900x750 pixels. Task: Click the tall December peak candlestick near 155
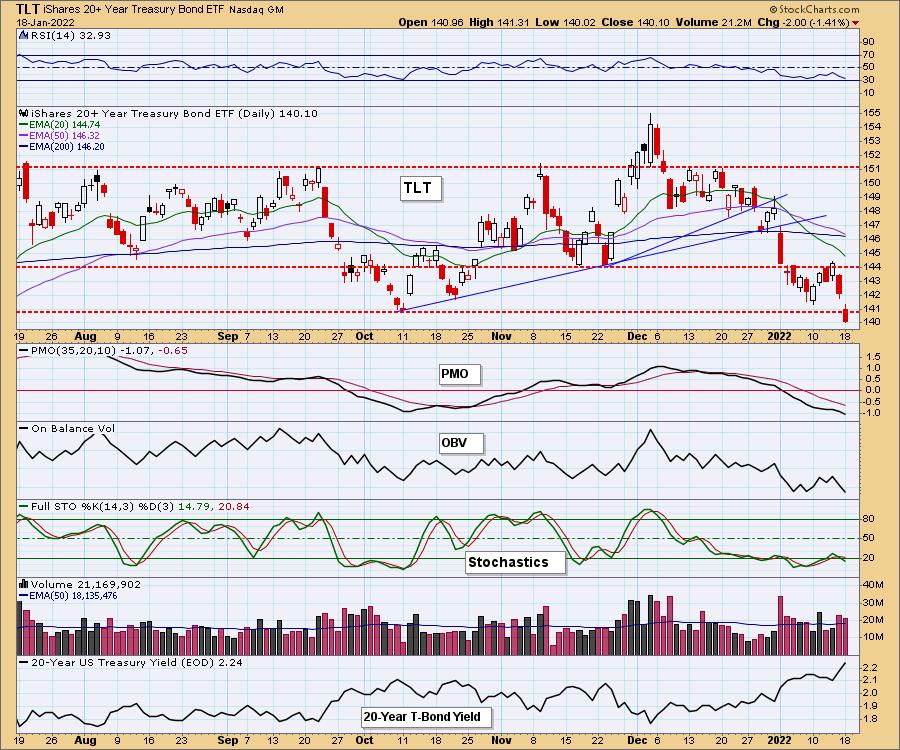tap(650, 139)
